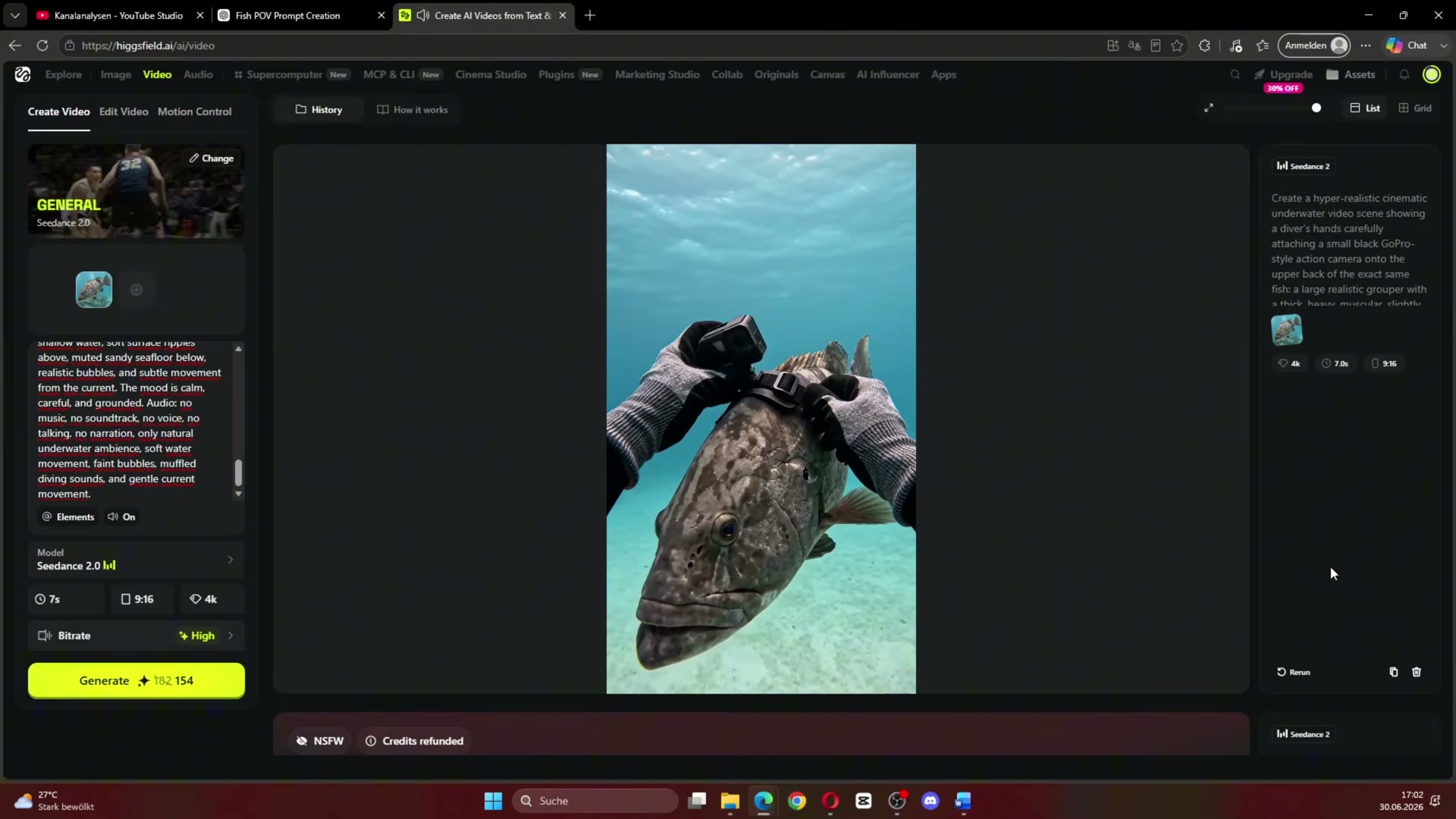1456x819 pixels.
Task: Click the browser back arrow
Action: 15,45
